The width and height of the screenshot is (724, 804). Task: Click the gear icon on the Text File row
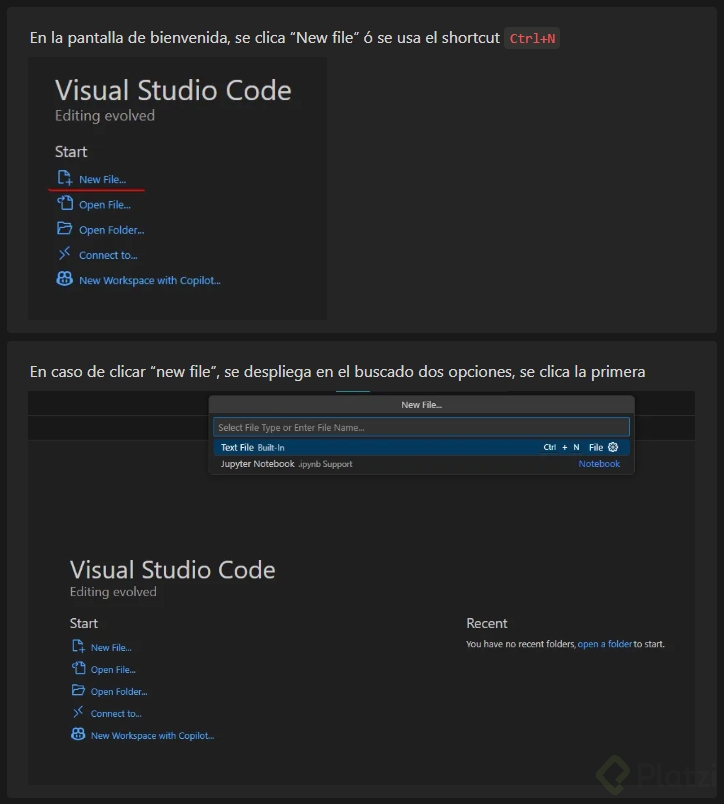pyautogui.click(x=613, y=447)
